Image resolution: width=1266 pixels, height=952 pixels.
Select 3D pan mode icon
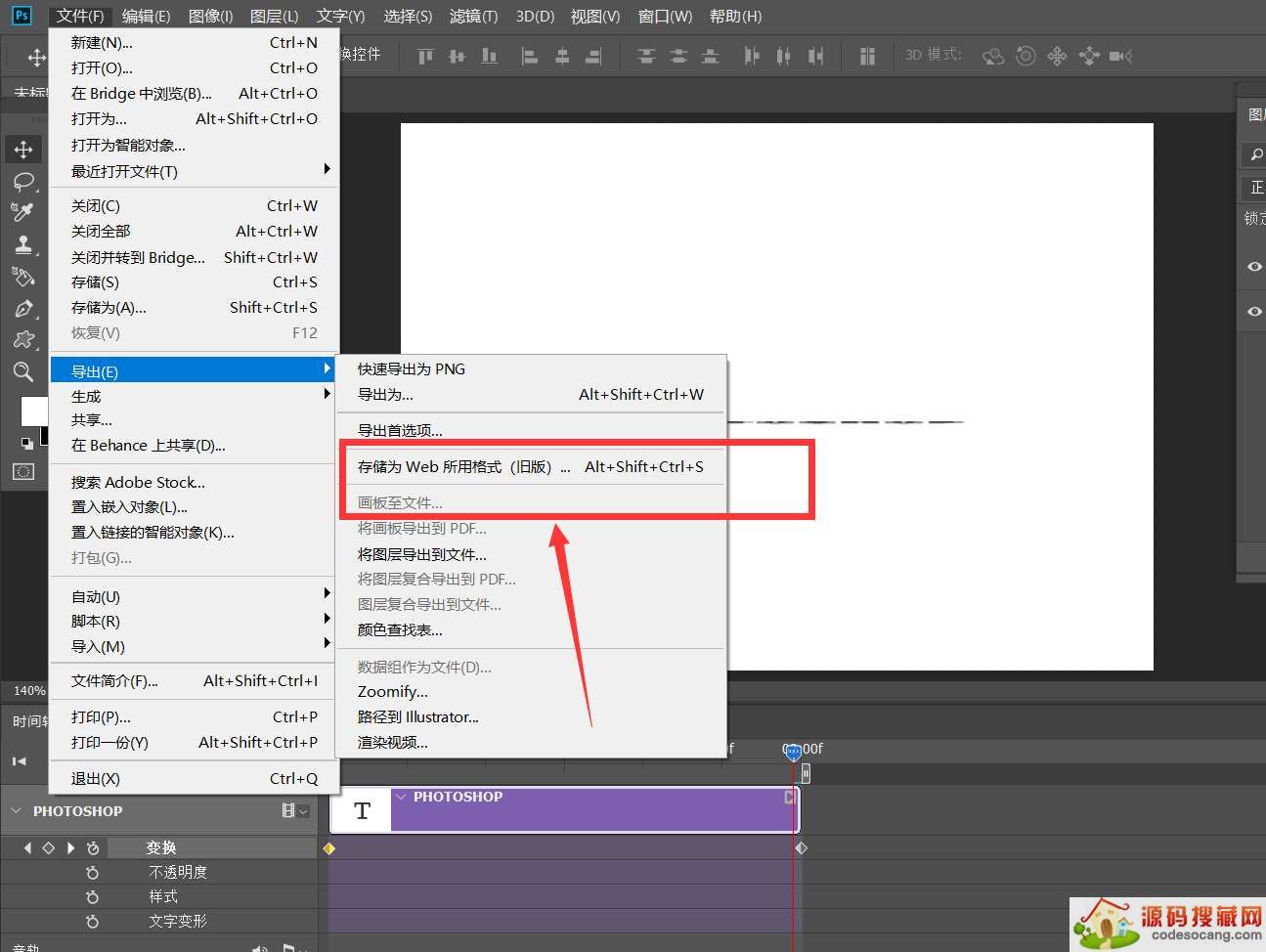[1057, 56]
